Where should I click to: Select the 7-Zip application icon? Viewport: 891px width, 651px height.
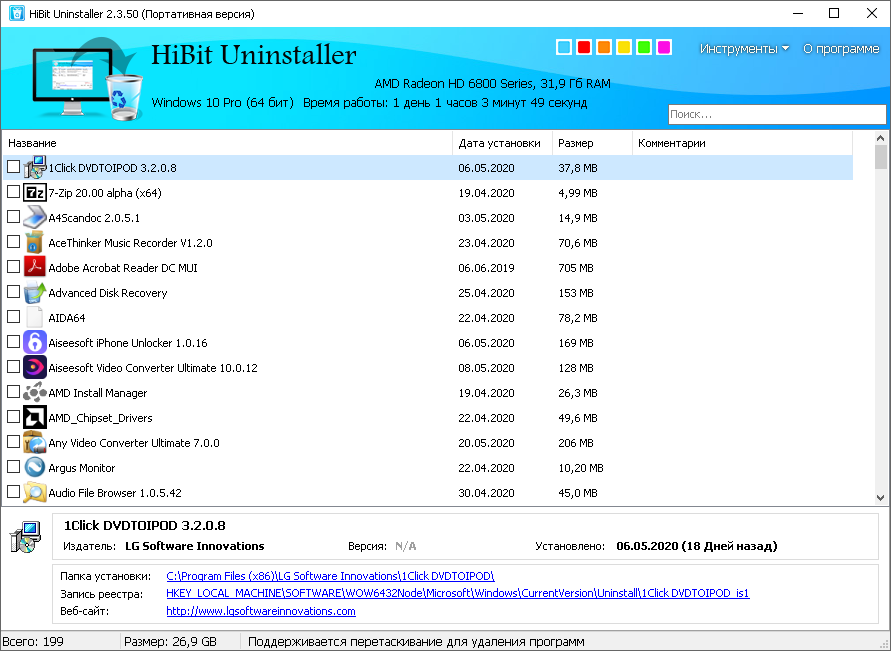[x=35, y=192]
